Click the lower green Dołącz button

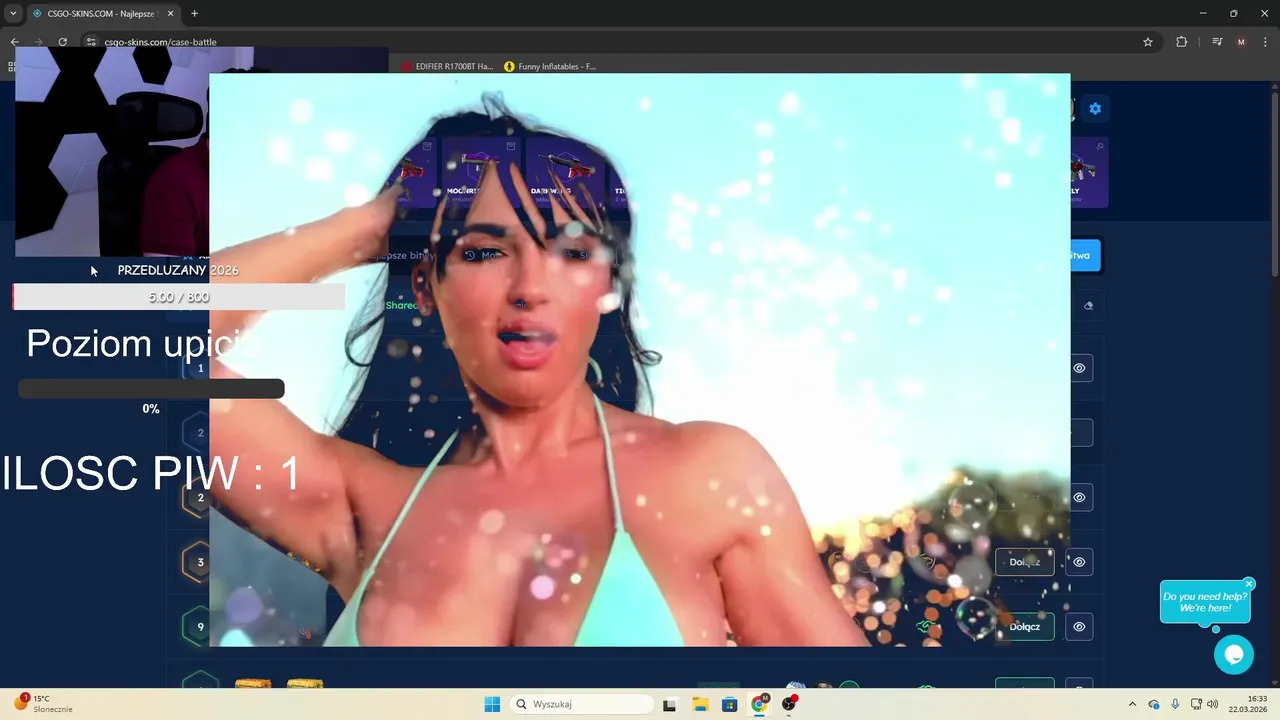coord(1024,627)
